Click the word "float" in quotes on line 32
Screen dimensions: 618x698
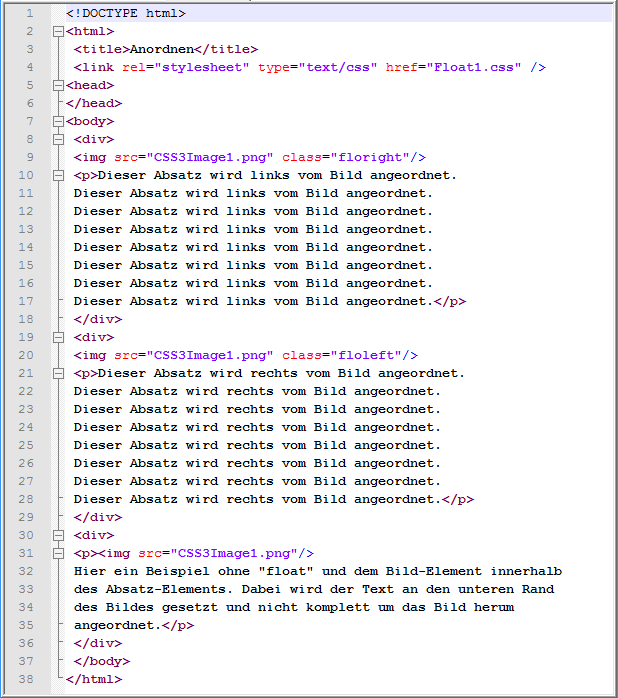pyautogui.click(x=286, y=571)
